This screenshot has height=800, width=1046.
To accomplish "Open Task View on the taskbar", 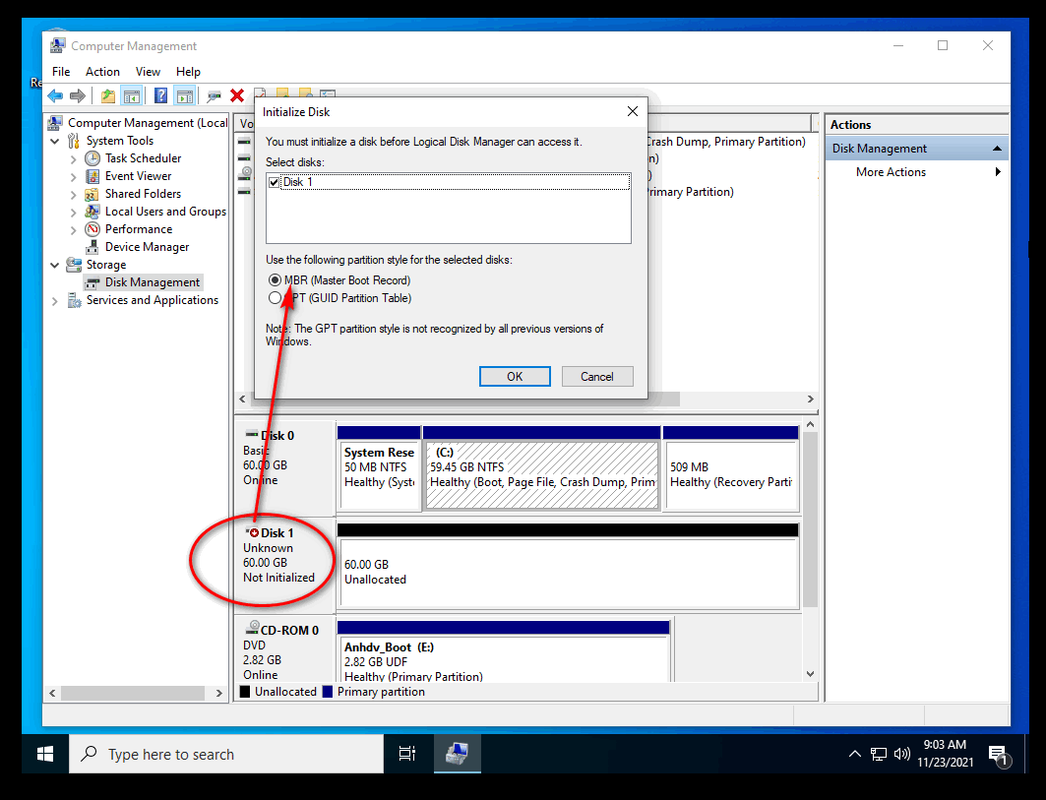I will click(x=407, y=754).
